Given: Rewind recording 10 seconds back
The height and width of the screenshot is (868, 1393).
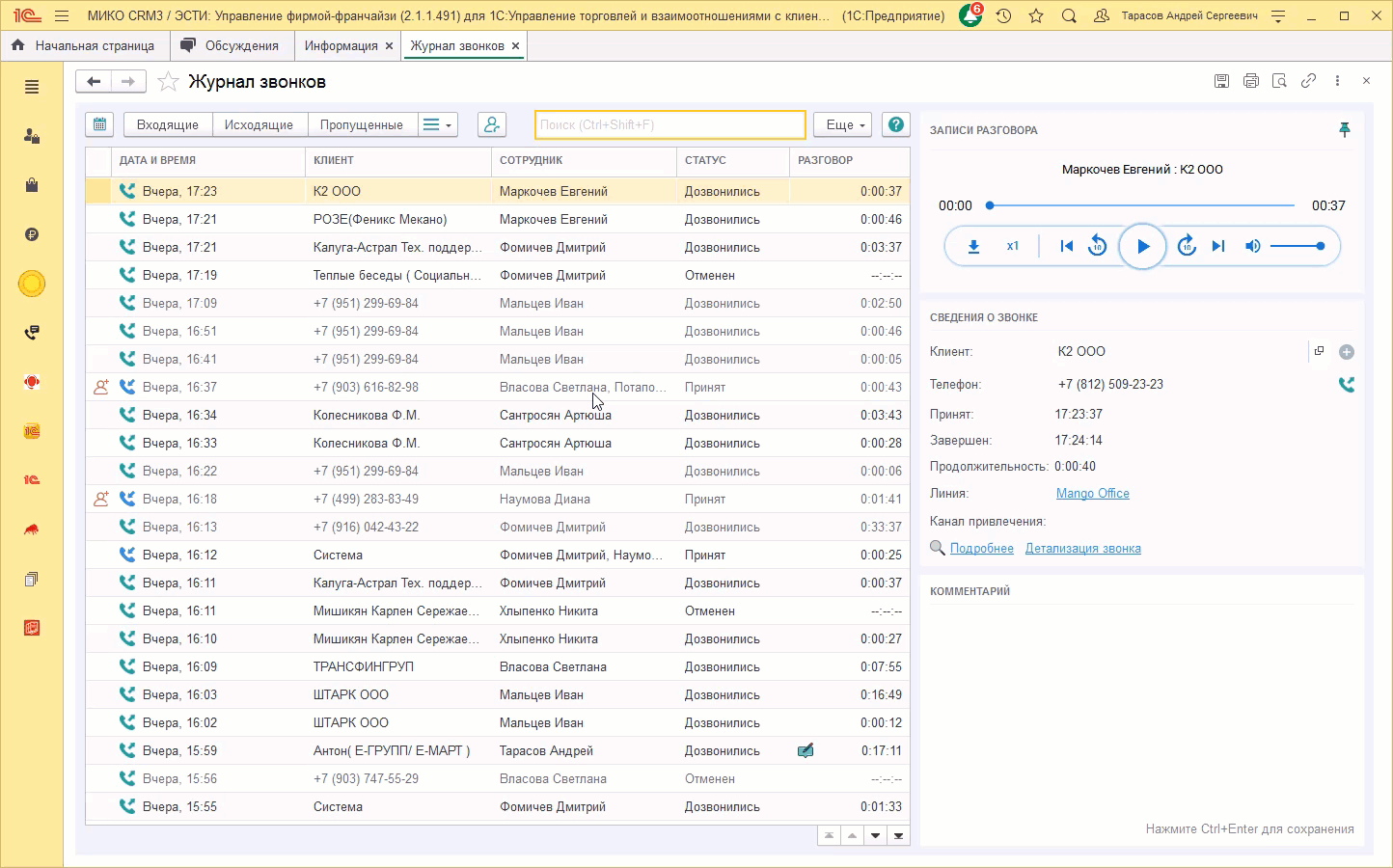Looking at the screenshot, I should pyautogui.click(x=1097, y=247).
